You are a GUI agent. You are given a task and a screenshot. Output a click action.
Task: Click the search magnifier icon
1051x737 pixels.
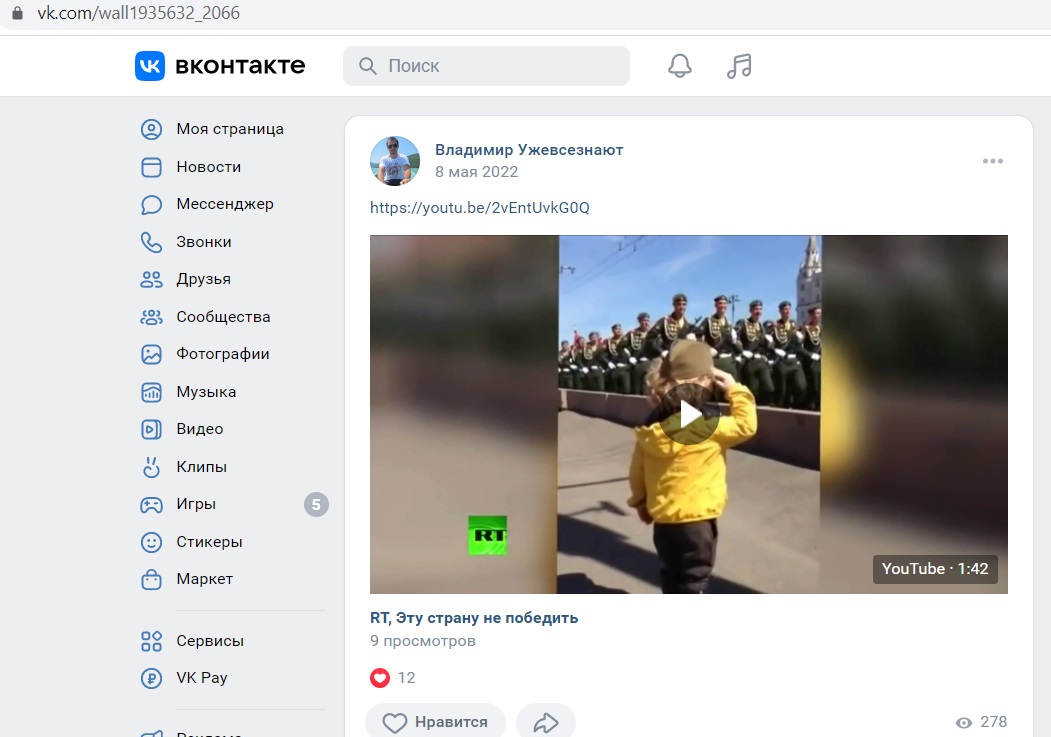[367, 66]
